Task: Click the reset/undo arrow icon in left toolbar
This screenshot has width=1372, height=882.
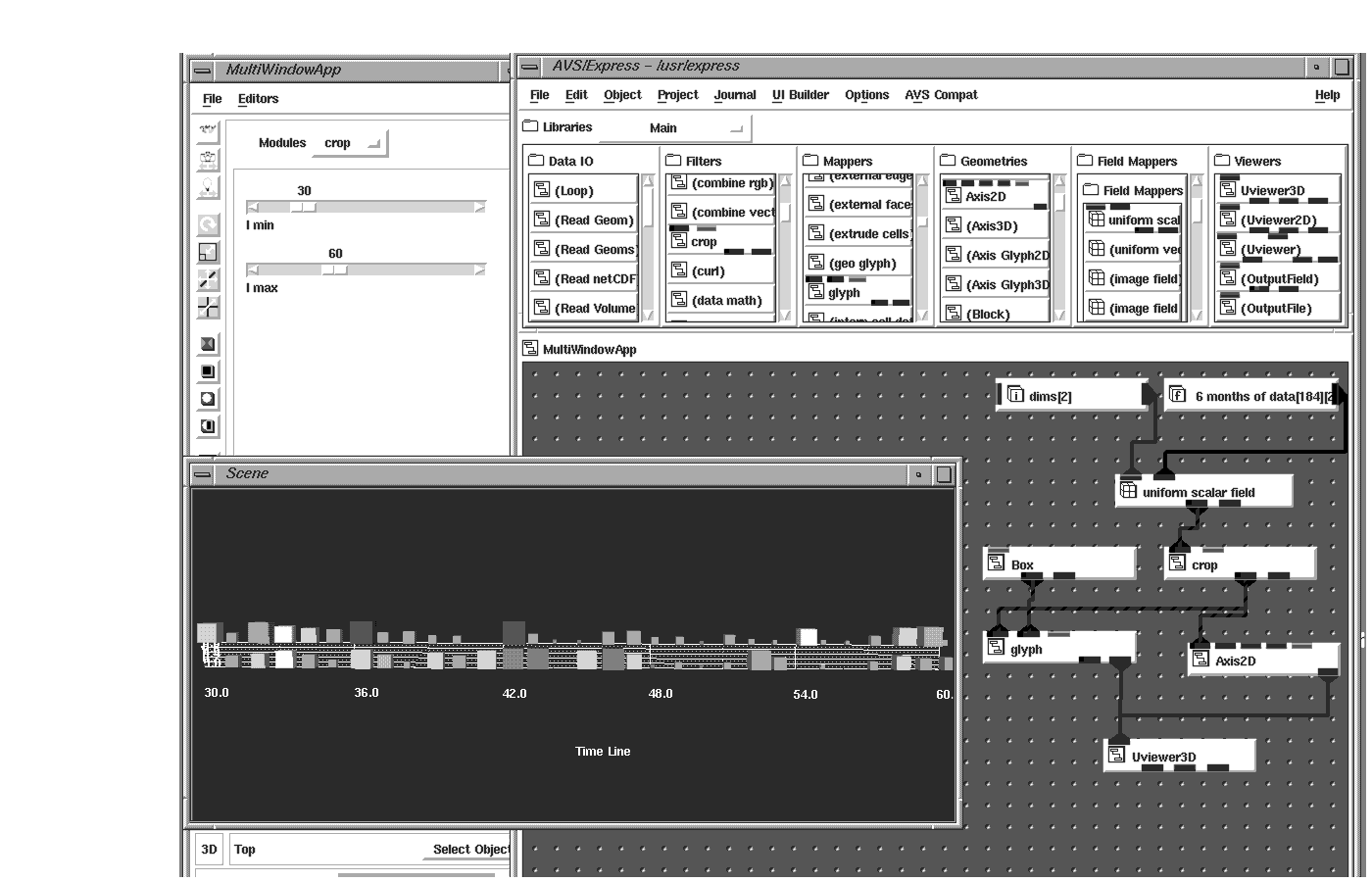Action: (x=208, y=224)
